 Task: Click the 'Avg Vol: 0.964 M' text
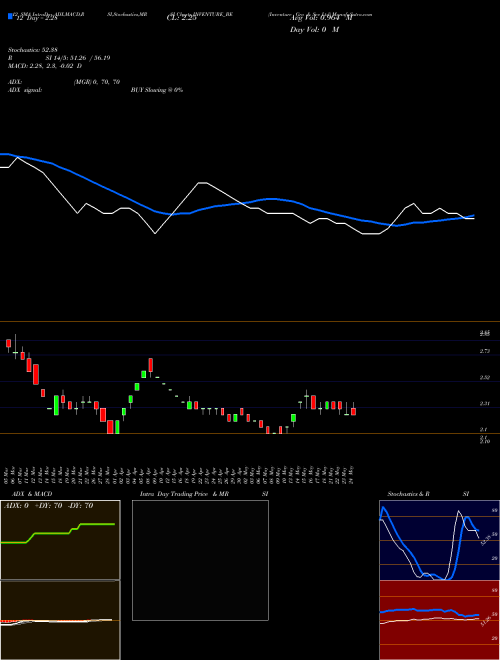[321, 18]
